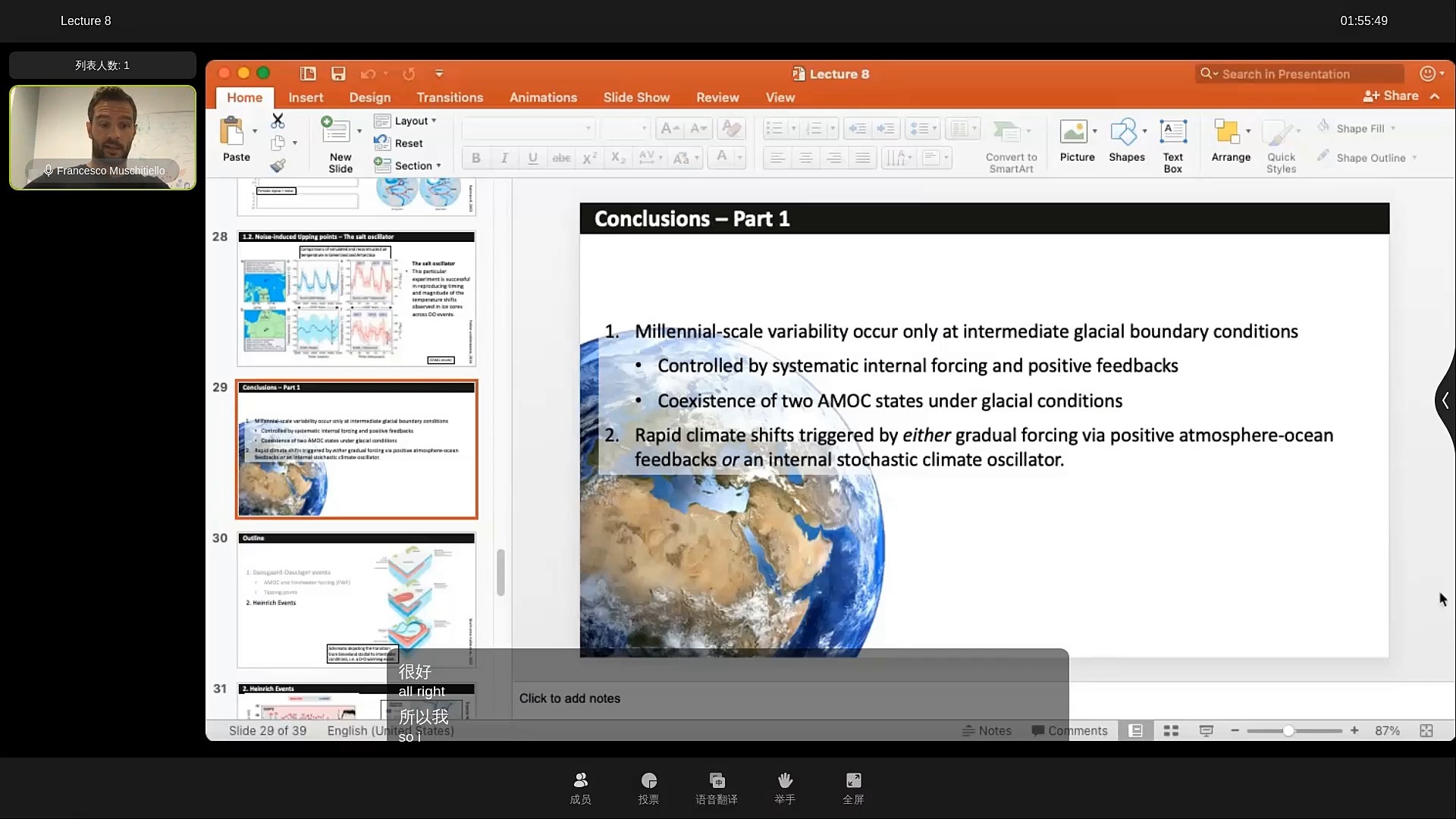Collapse the ribbon with chevron near Share
The width and height of the screenshot is (1456, 819).
click(x=1435, y=96)
